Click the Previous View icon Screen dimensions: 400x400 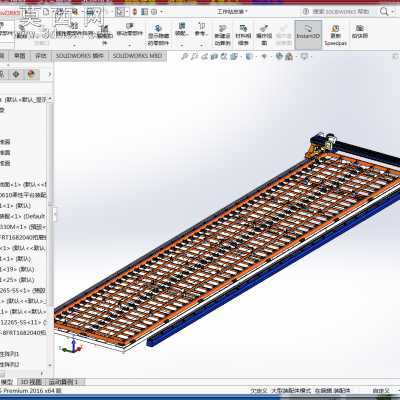[x=204, y=57]
